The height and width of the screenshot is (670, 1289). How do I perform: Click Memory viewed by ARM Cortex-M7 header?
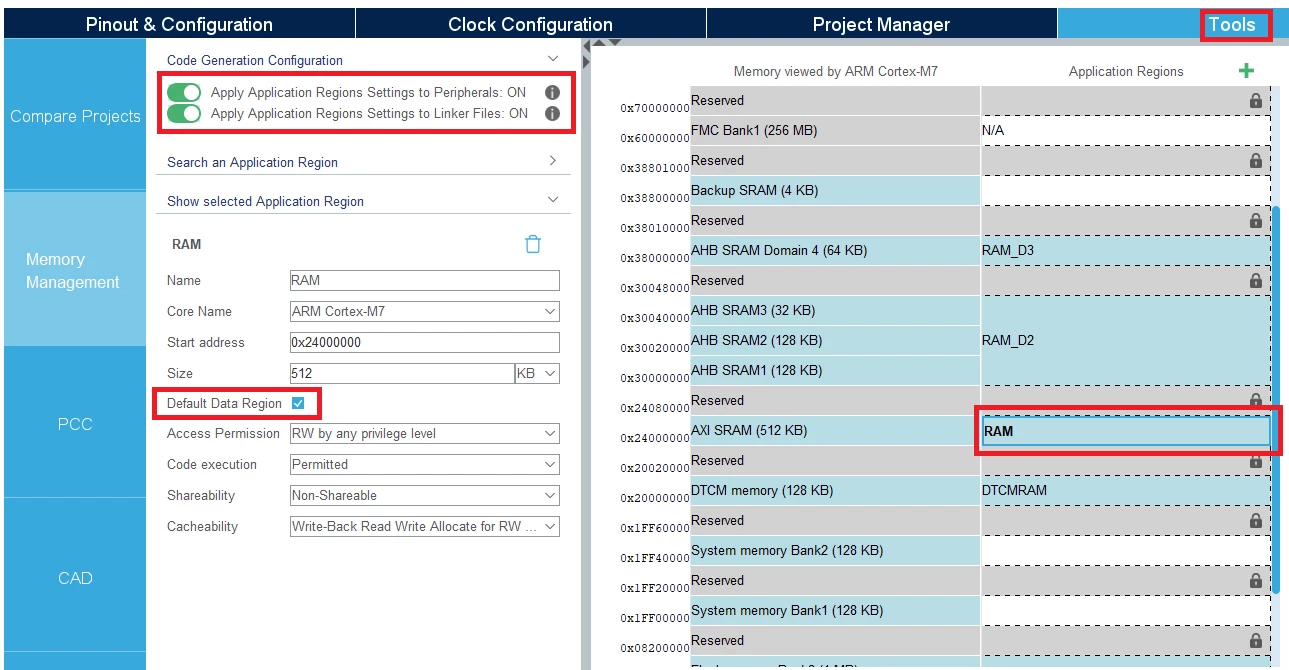point(836,71)
